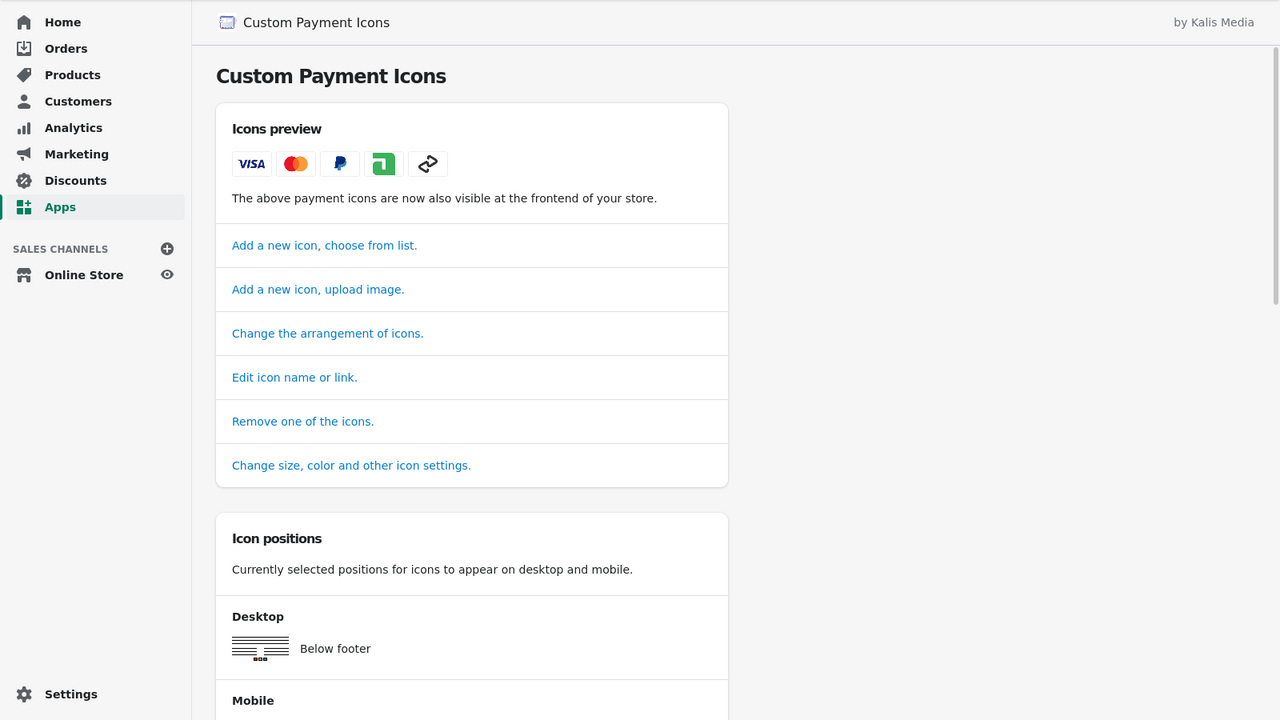The height and width of the screenshot is (720, 1280).
Task: Click the 'Below footer' position label
Action: tap(335, 649)
